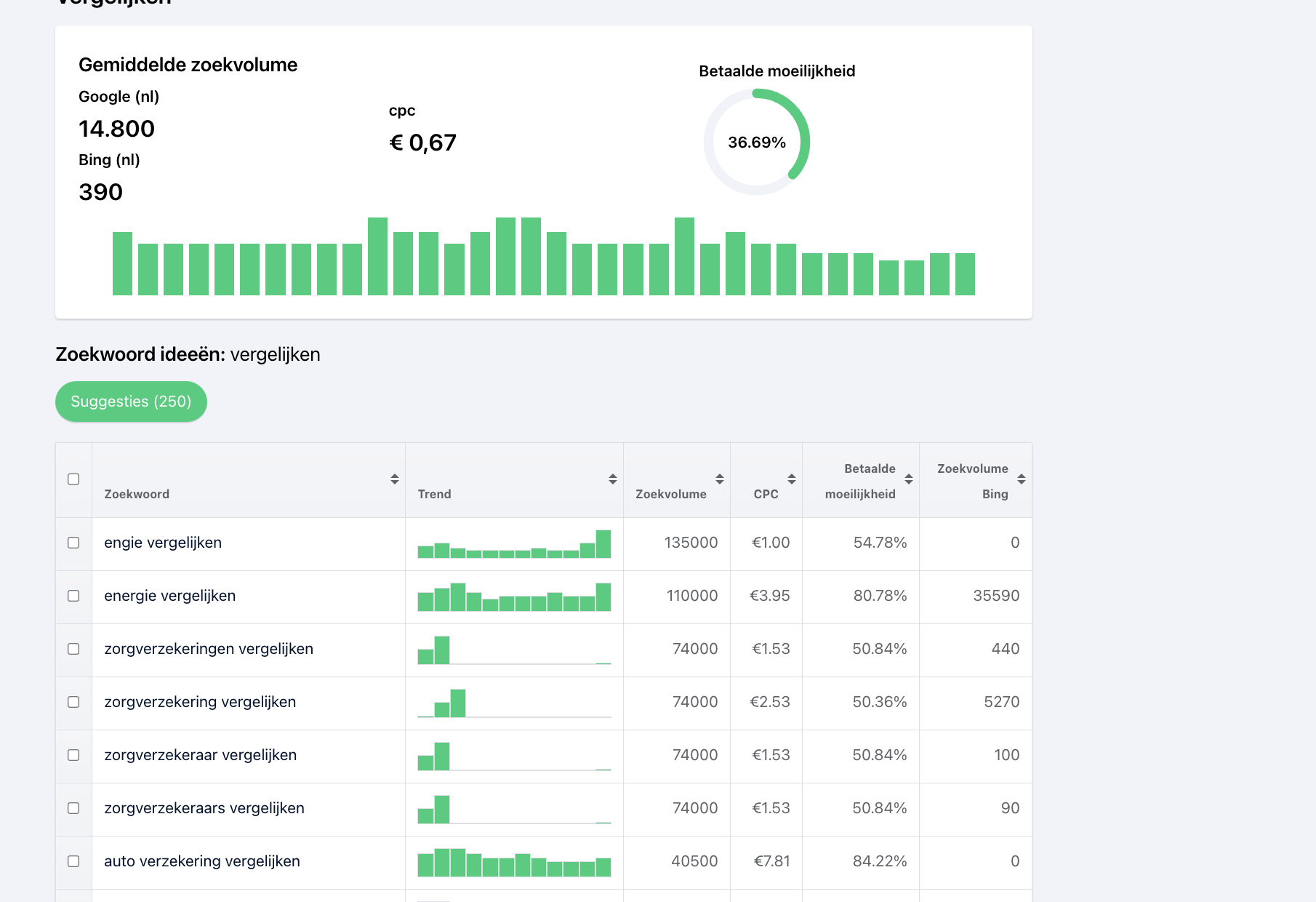Screen dimensions: 1316x902
Task: Click difficulty value 50.36%
Action: tap(880, 702)
